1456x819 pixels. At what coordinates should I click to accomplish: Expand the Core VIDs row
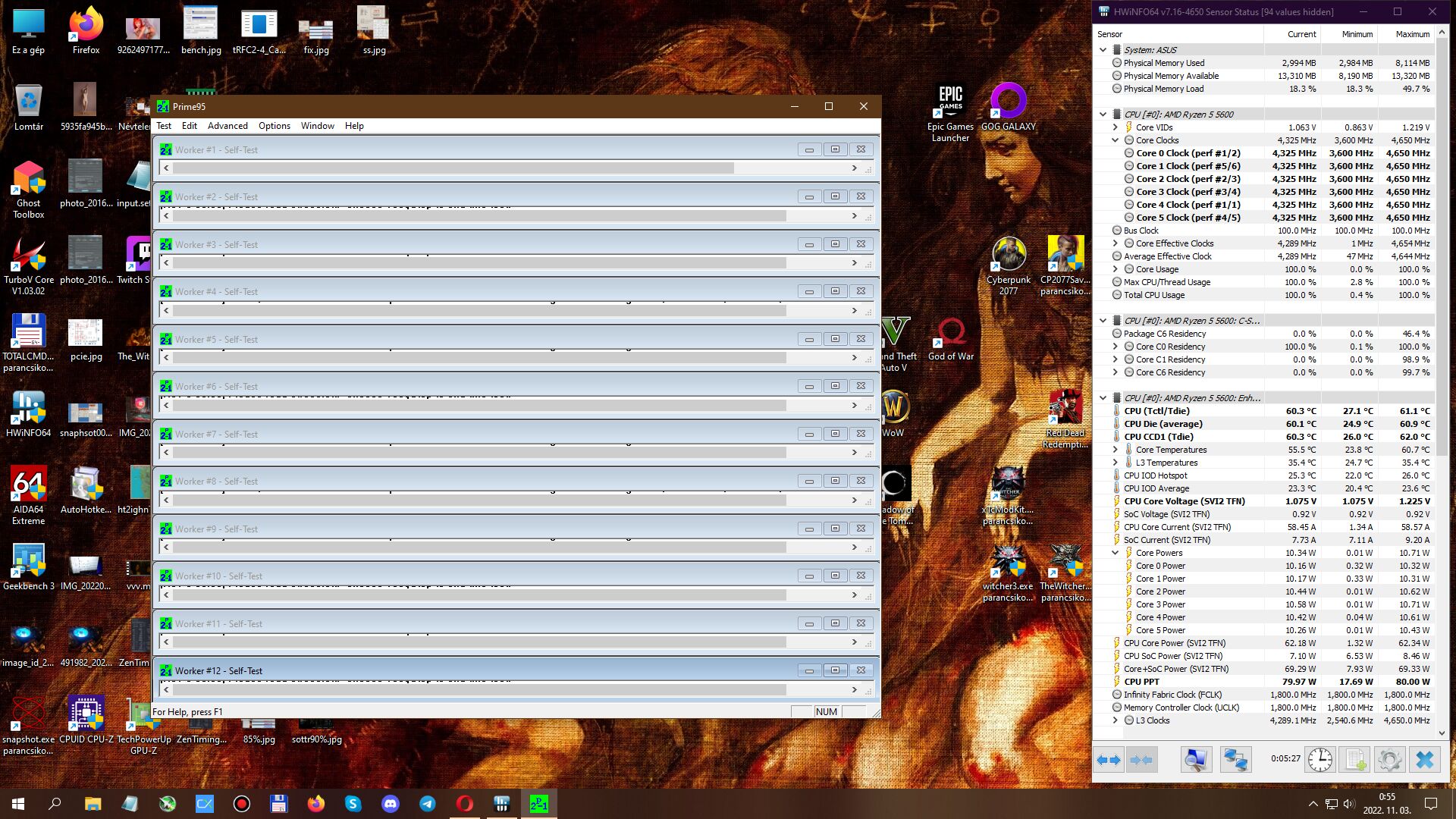[1116, 127]
